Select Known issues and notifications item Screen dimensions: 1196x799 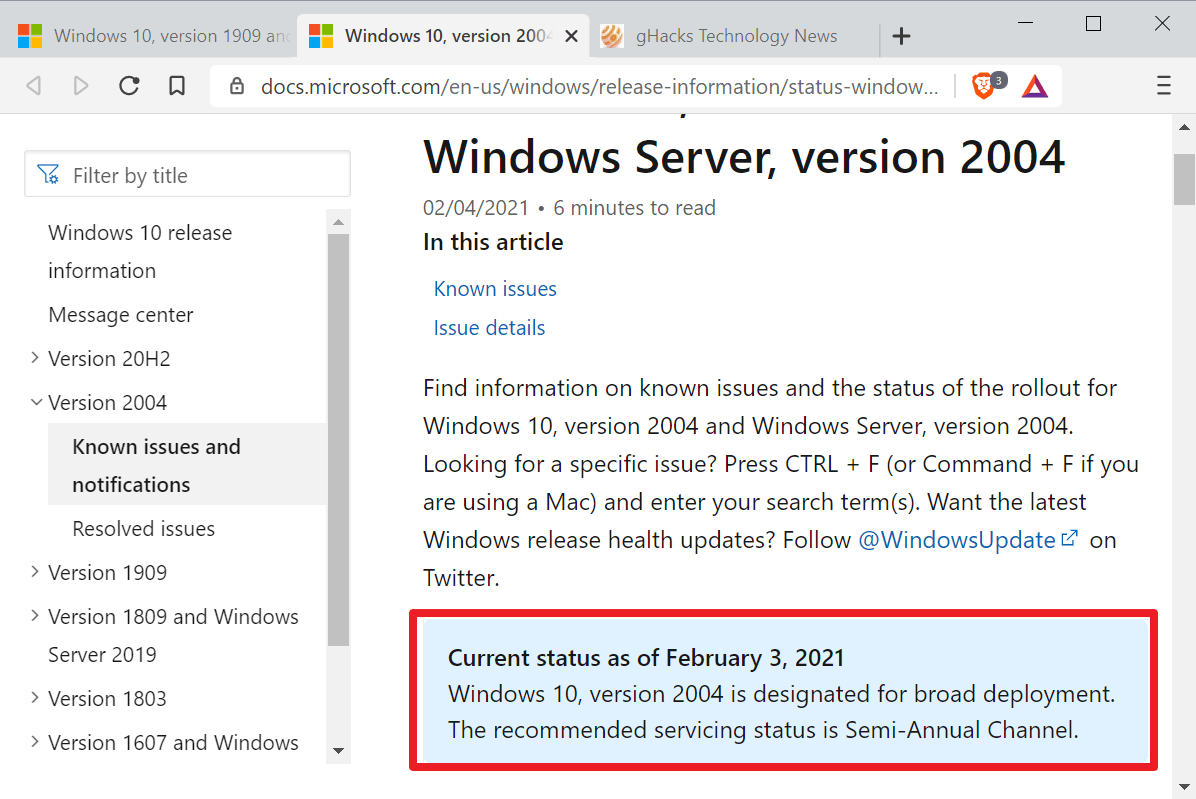tap(188, 465)
